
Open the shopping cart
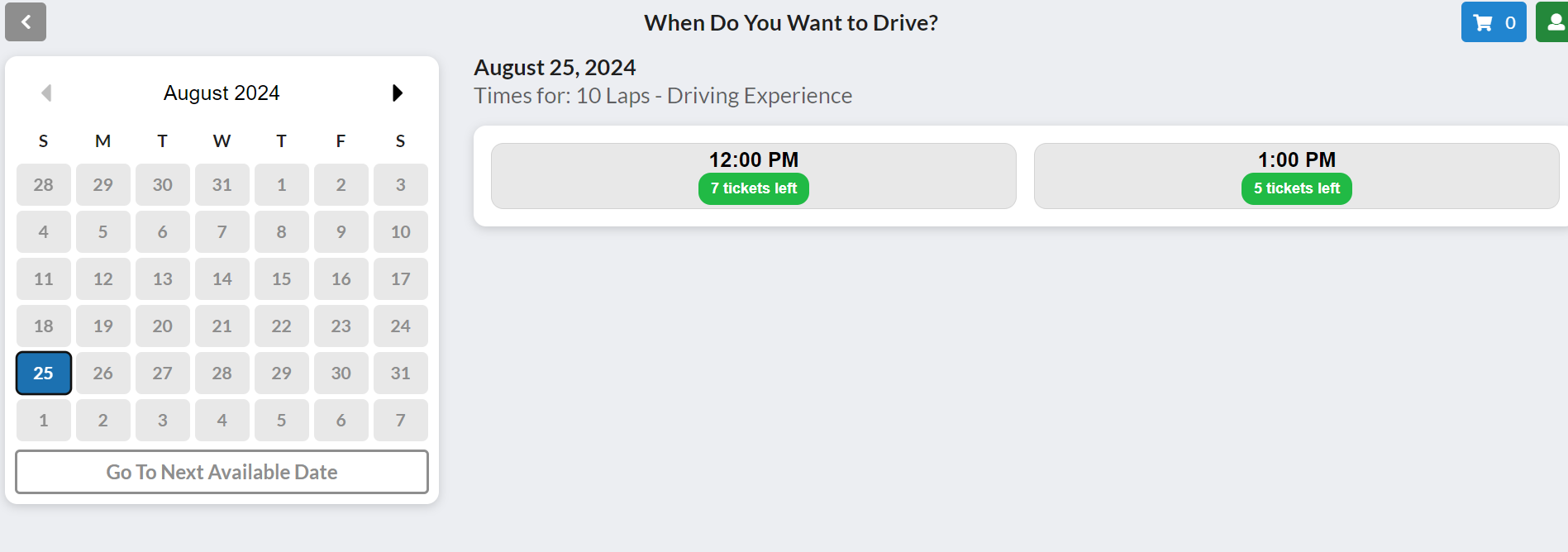pyautogui.click(x=1493, y=22)
